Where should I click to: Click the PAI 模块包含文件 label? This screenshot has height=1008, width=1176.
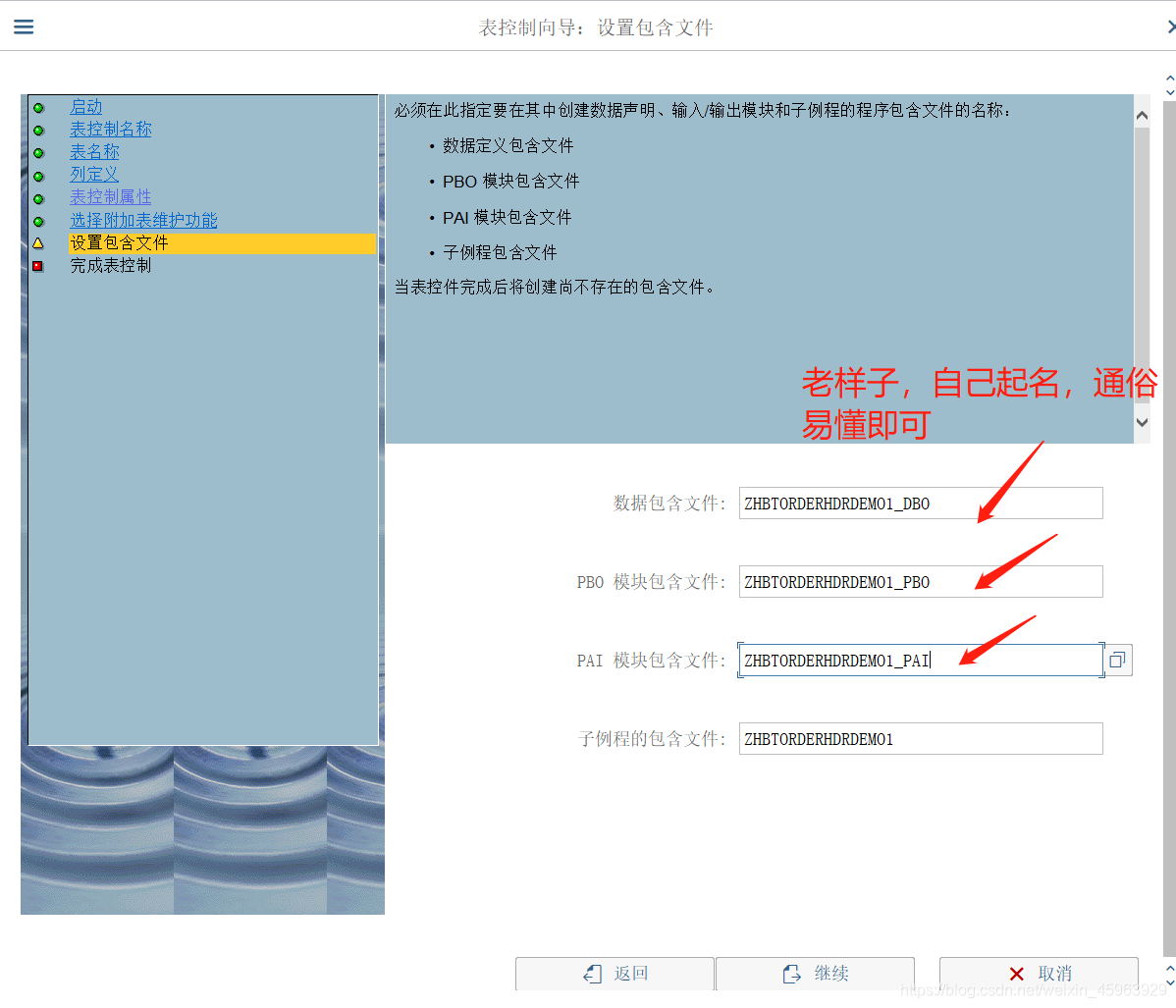tap(651, 660)
